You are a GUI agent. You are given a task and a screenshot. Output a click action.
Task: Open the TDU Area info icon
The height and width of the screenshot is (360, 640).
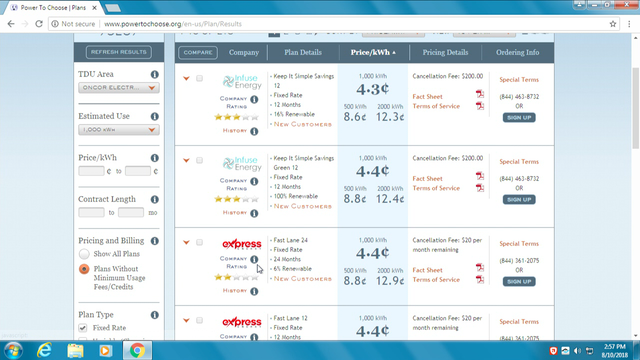tap(154, 74)
